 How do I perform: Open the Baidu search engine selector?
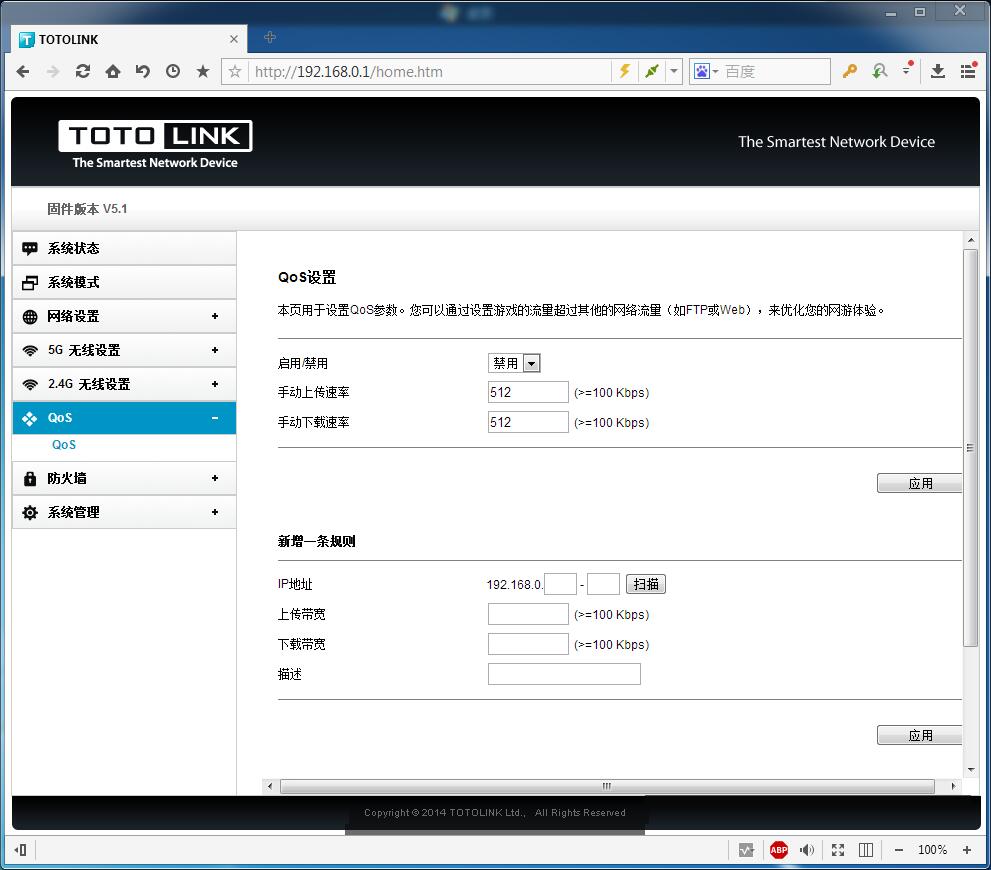(x=705, y=71)
